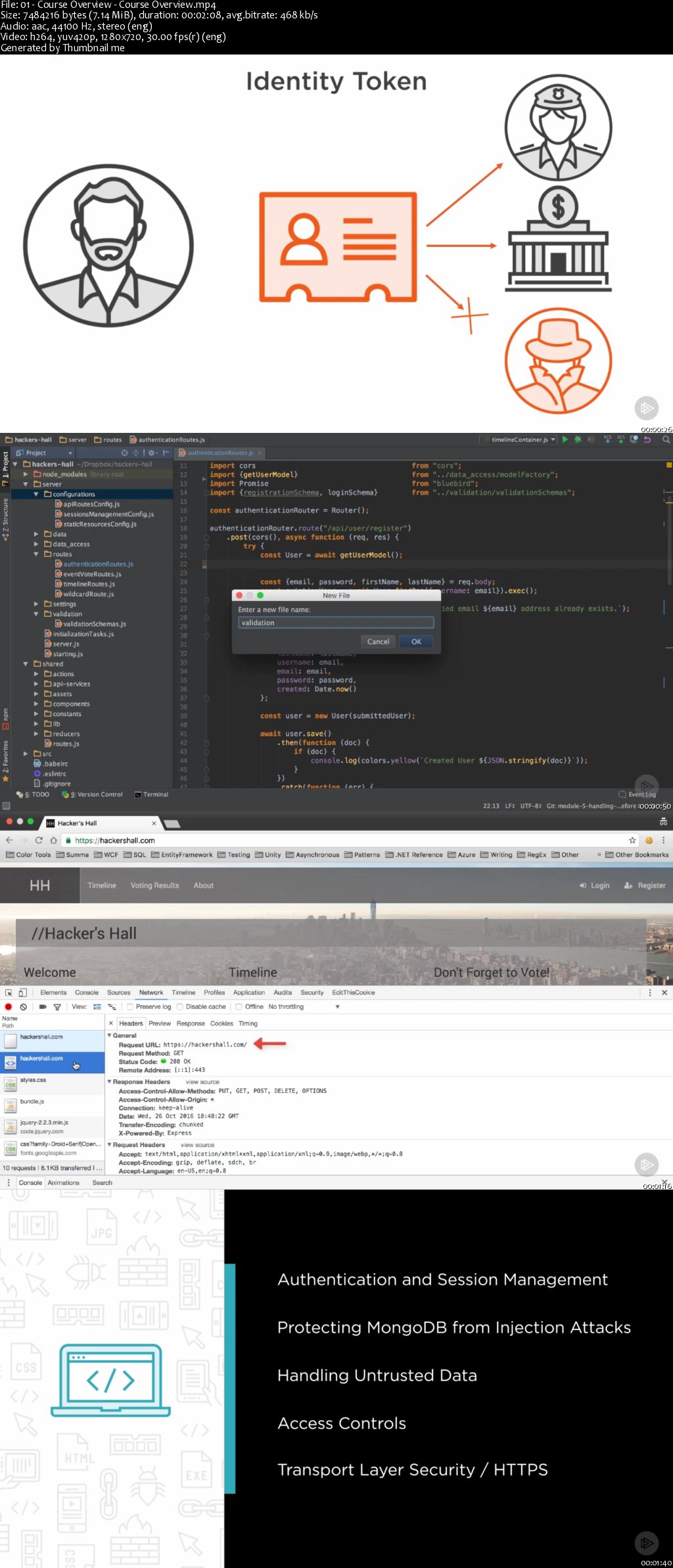The width and height of the screenshot is (673, 1568).
Task: Open the Version Control tool window
Action: [93, 794]
